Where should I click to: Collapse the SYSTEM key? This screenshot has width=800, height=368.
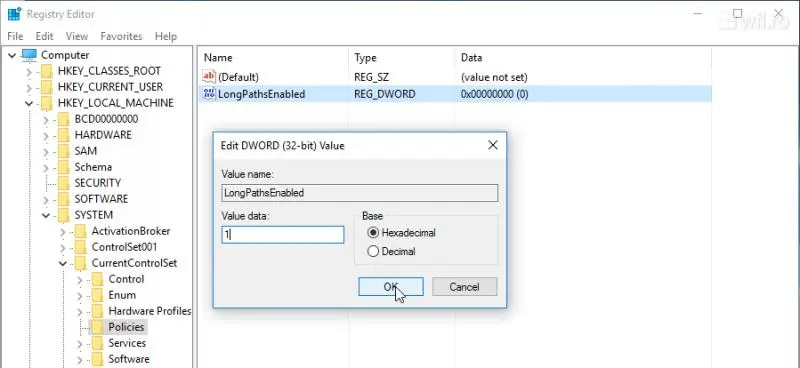[x=46, y=216]
